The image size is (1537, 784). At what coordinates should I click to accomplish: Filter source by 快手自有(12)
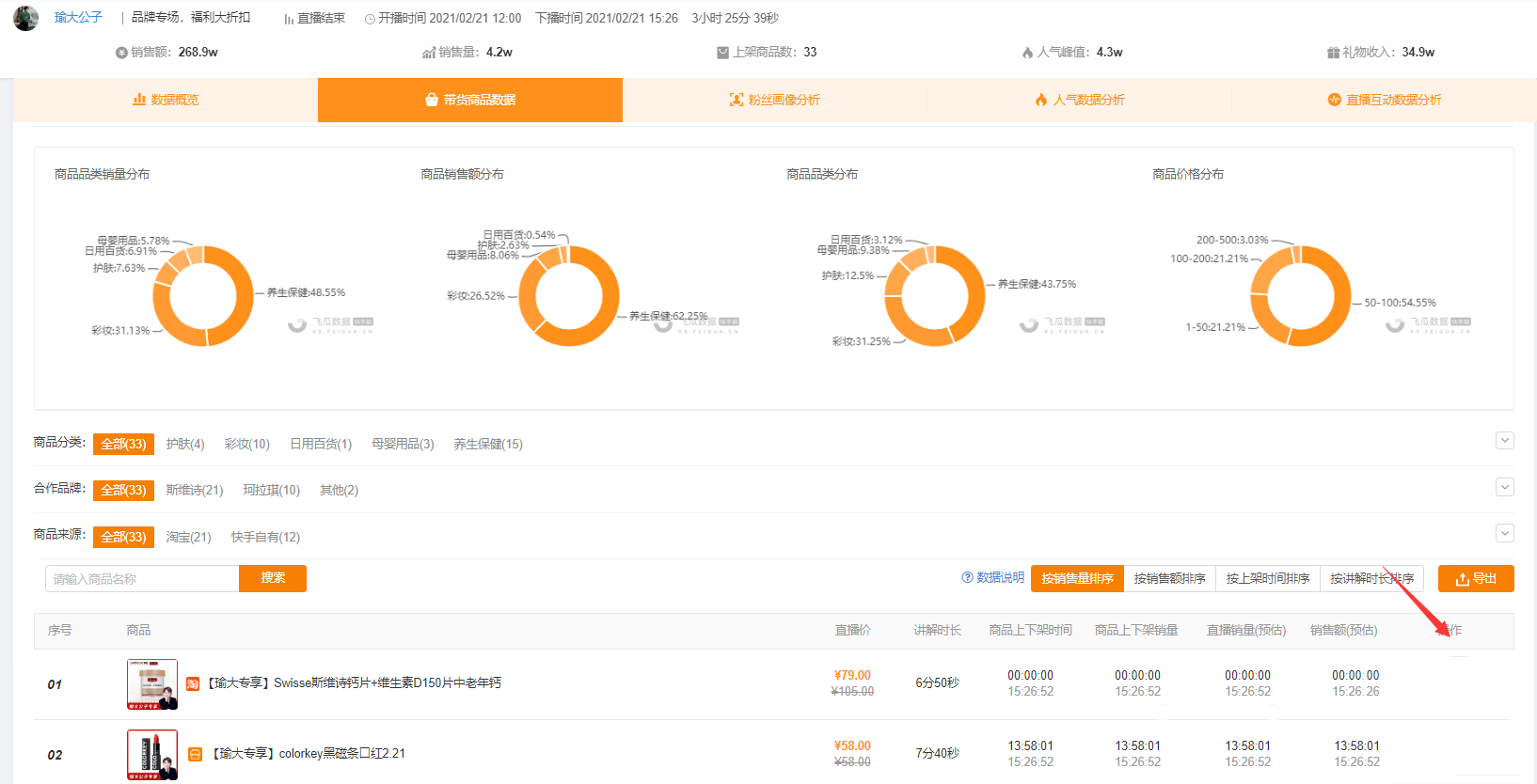click(265, 537)
